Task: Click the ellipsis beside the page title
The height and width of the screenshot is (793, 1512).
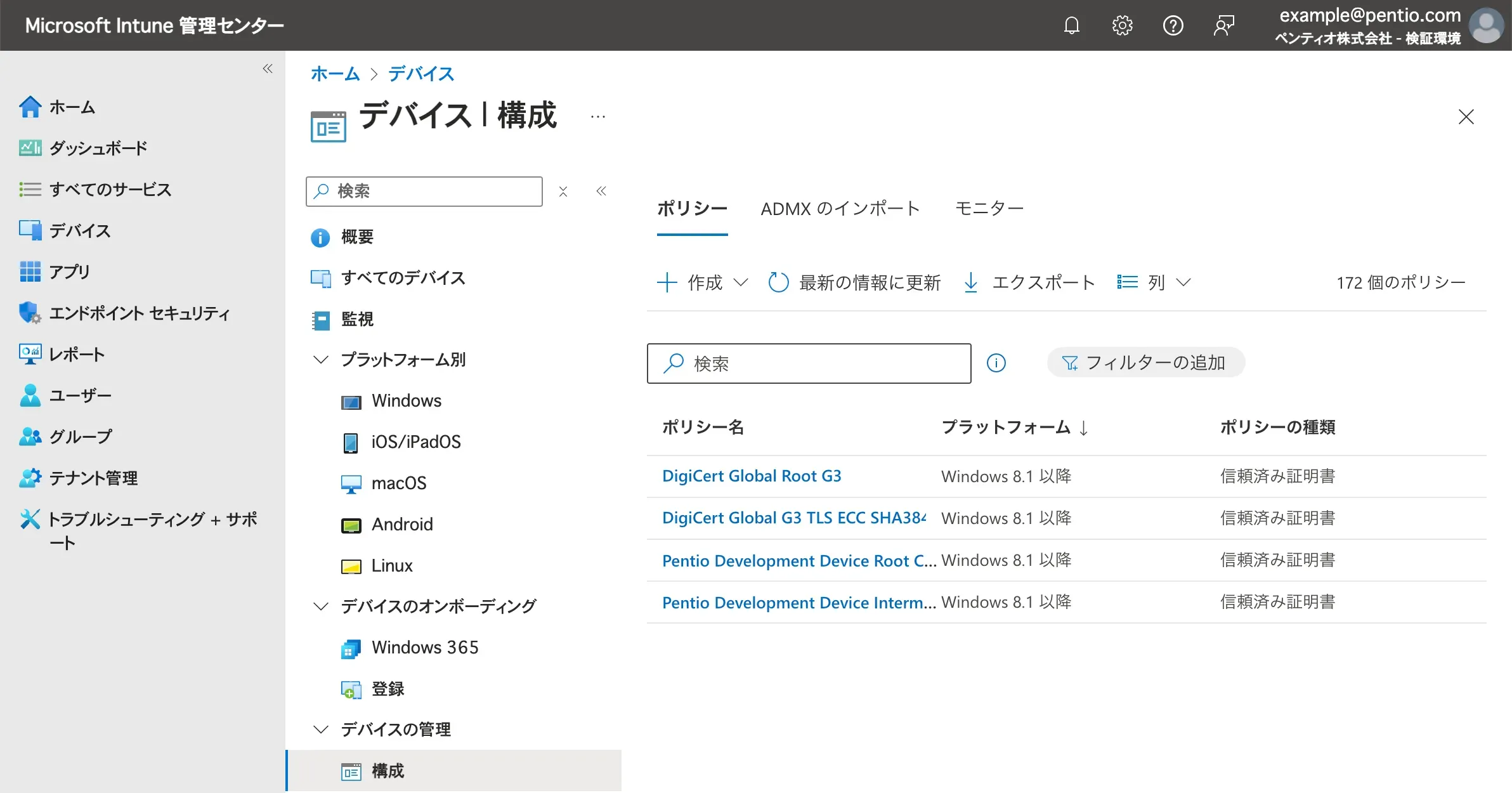Action: (x=597, y=117)
